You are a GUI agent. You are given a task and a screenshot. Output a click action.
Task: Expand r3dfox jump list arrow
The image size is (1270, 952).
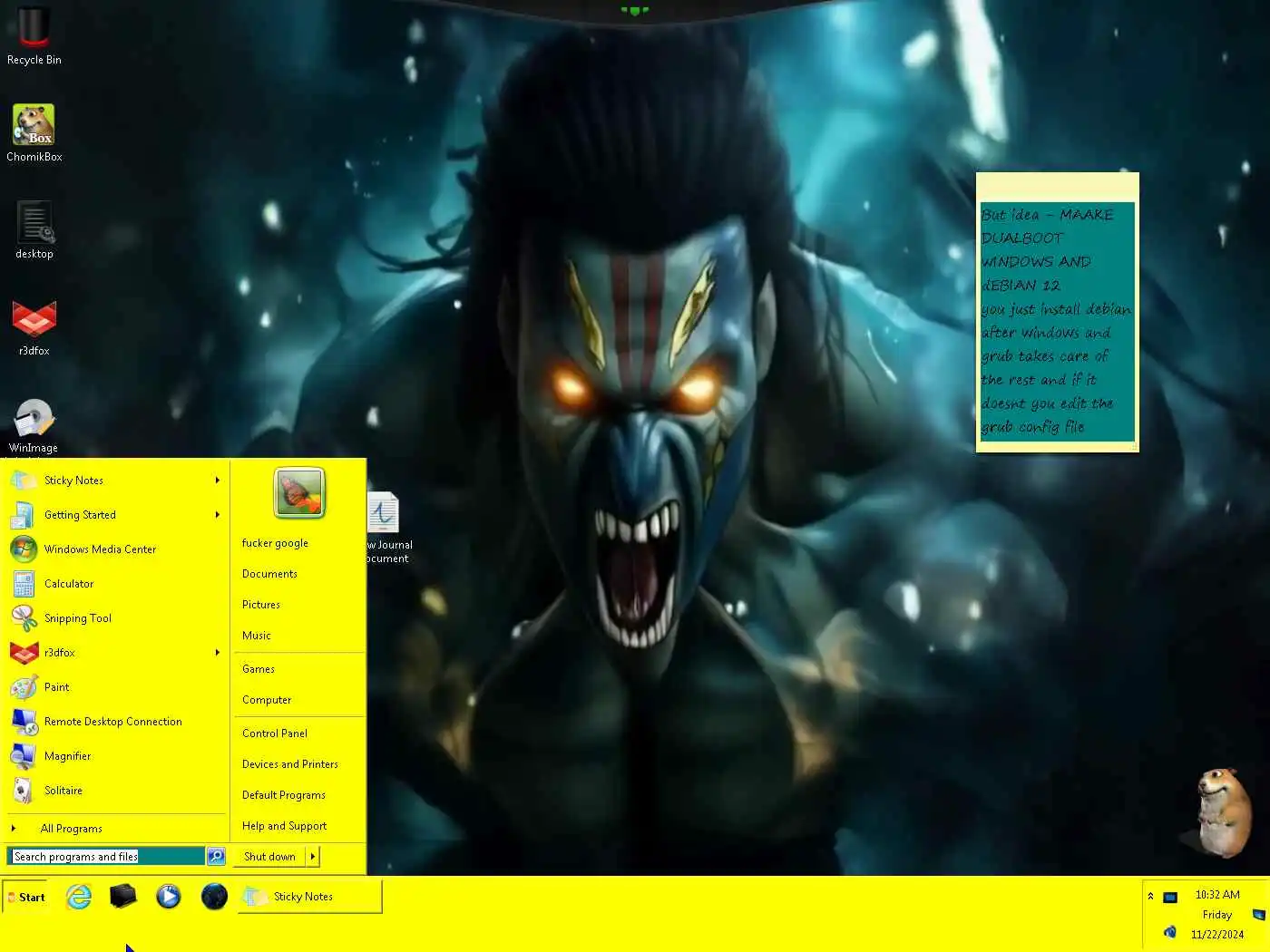coord(218,653)
